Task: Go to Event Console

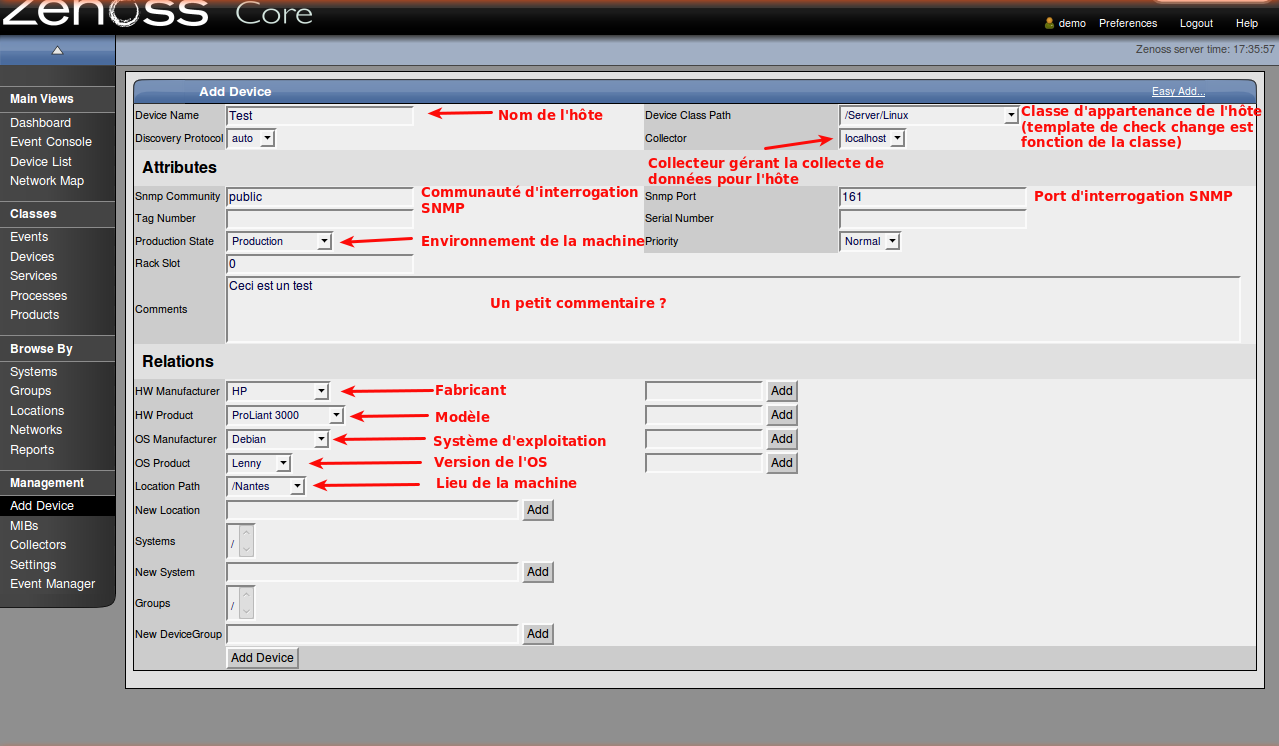Action: coord(51,142)
